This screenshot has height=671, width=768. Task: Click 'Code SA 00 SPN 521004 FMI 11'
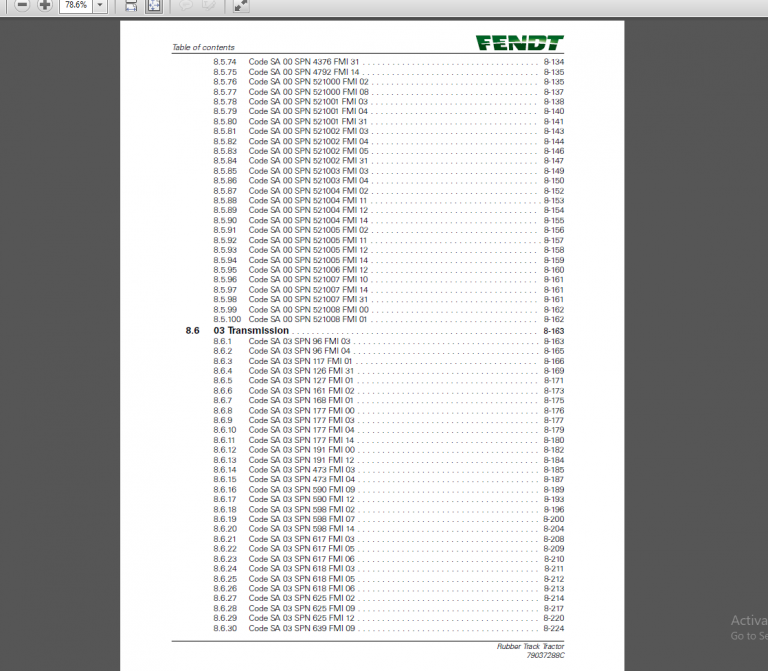(x=307, y=201)
